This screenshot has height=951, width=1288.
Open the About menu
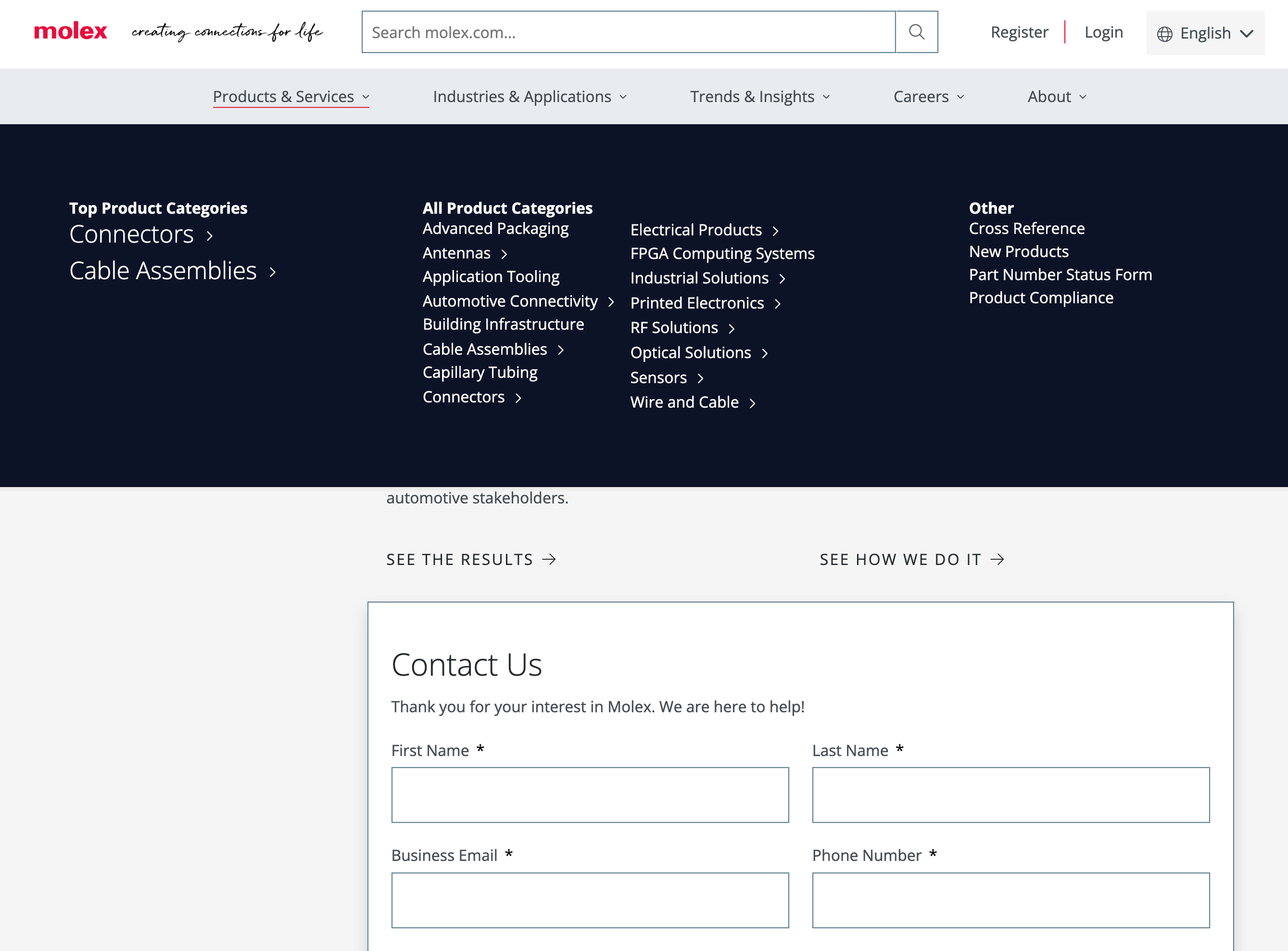[1057, 97]
